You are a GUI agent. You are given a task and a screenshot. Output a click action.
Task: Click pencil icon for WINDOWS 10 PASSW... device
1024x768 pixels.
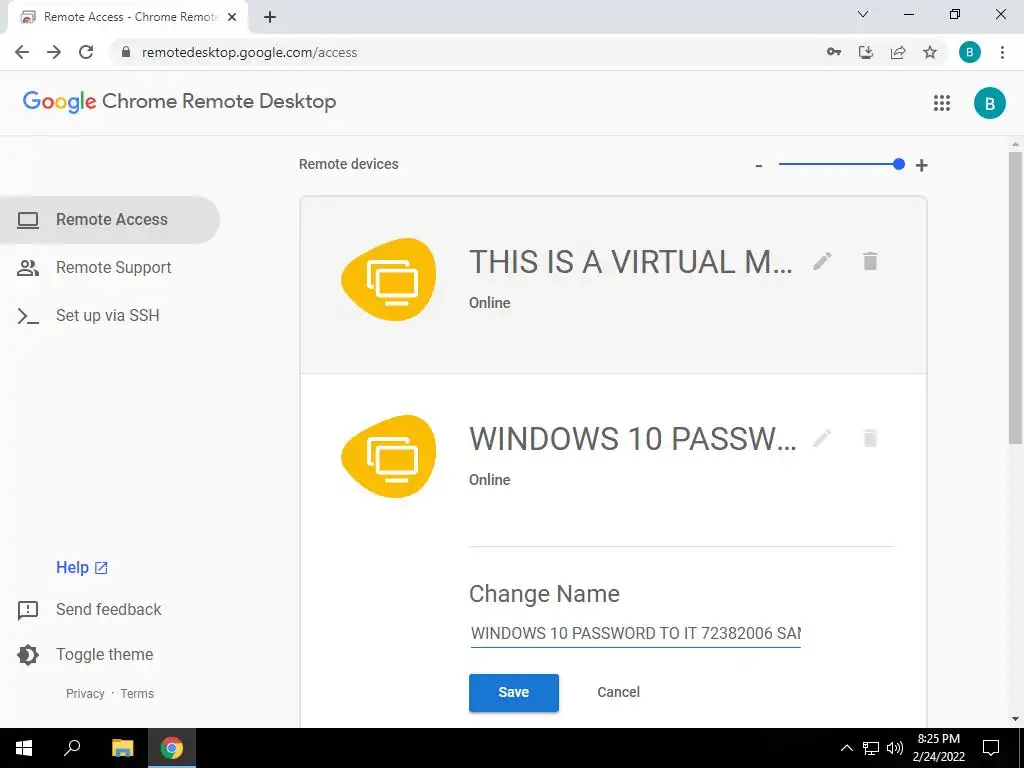[x=822, y=438]
